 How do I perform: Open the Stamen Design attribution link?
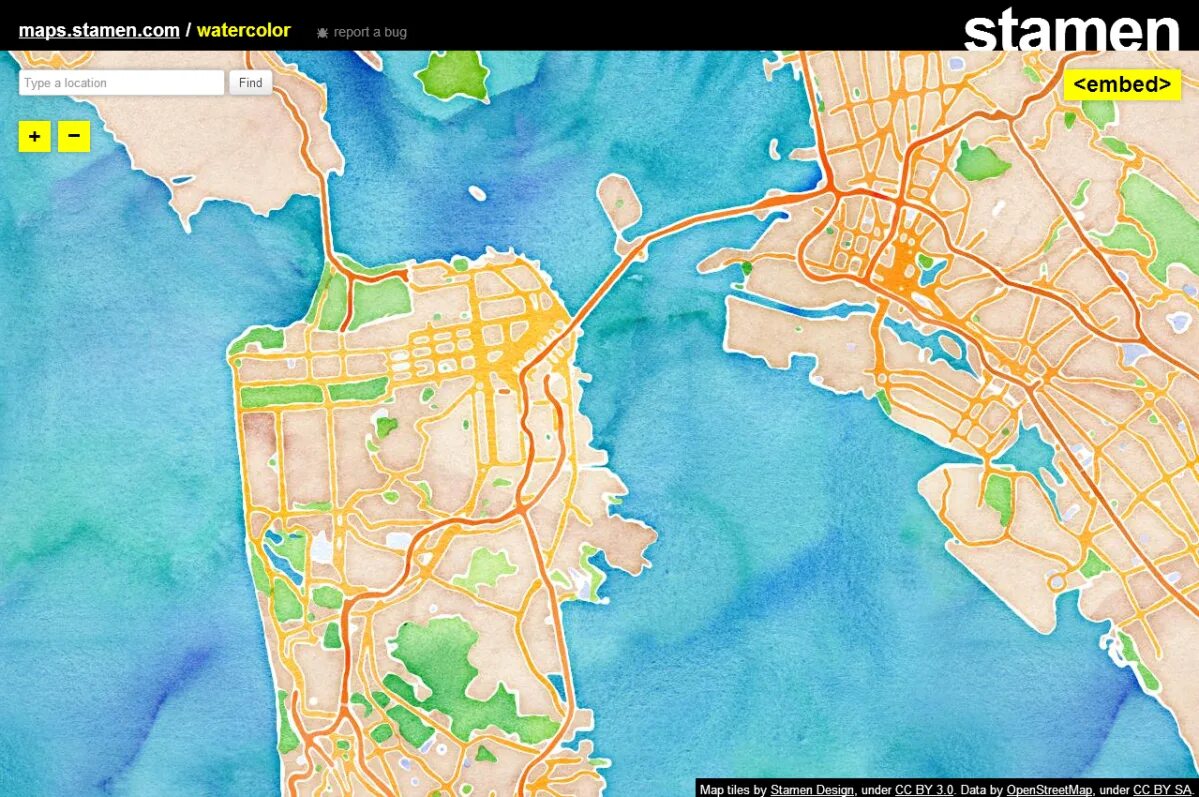[x=811, y=789]
